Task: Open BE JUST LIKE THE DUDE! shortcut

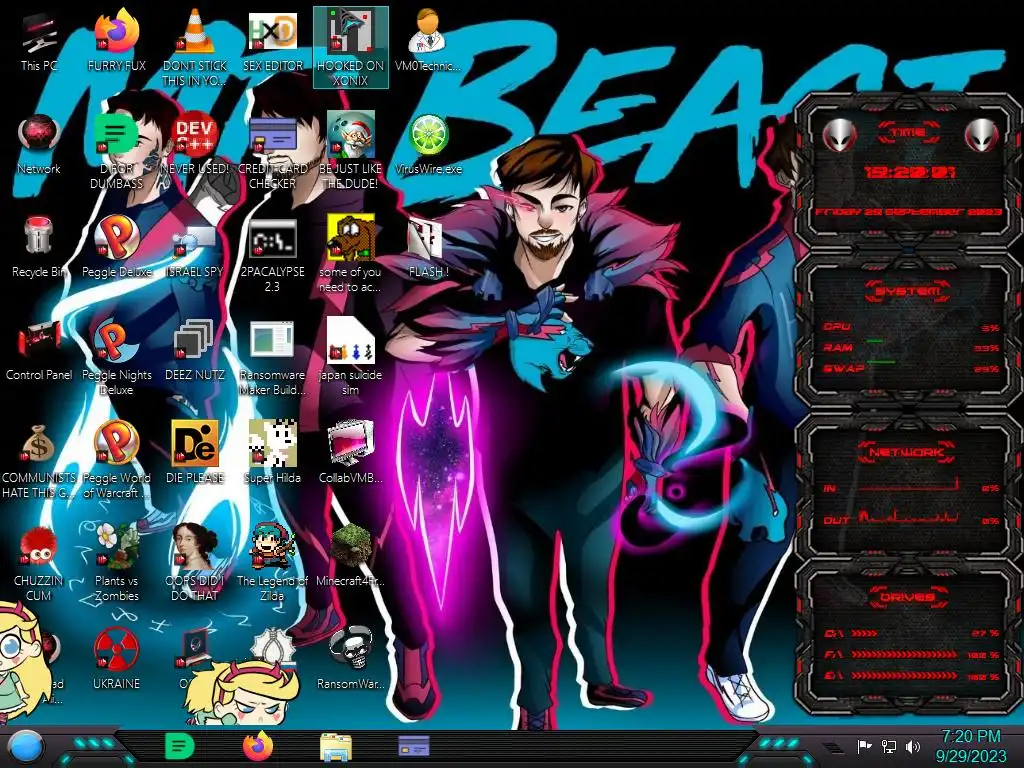Action: click(x=350, y=151)
